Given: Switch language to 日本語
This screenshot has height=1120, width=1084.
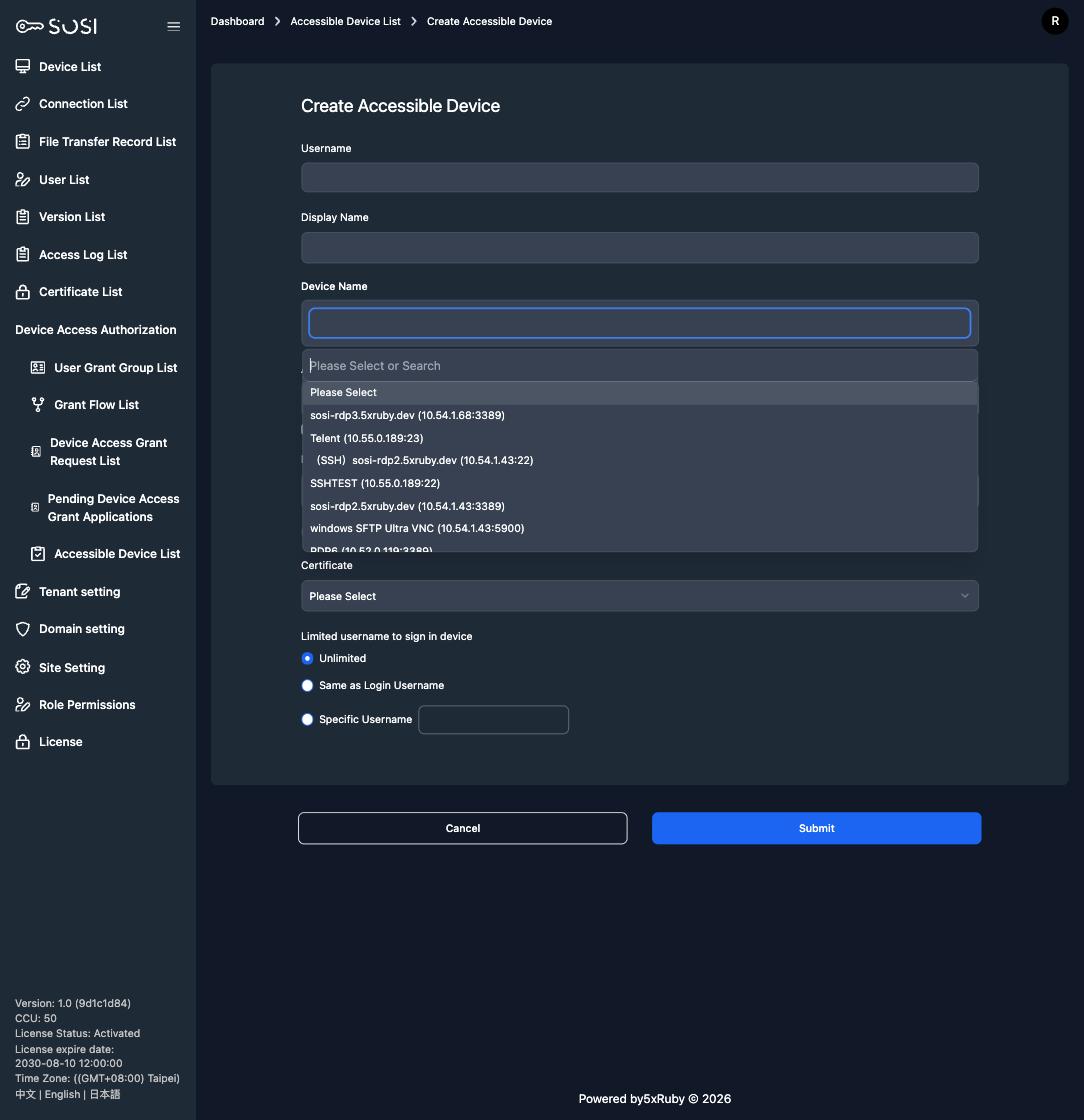Looking at the screenshot, I should pyautogui.click(x=104, y=1094).
